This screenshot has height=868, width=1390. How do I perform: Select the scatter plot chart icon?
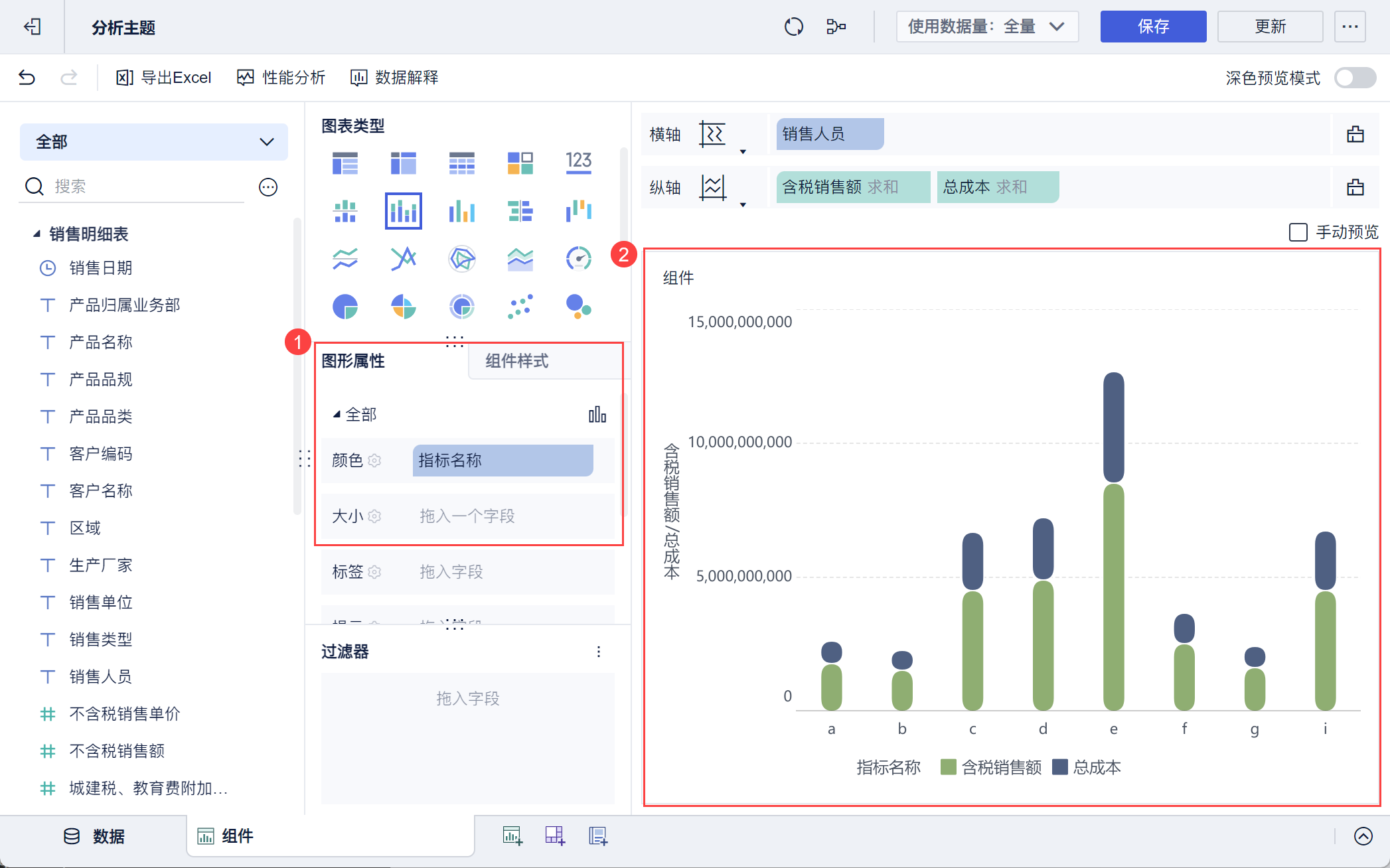click(520, 307)
